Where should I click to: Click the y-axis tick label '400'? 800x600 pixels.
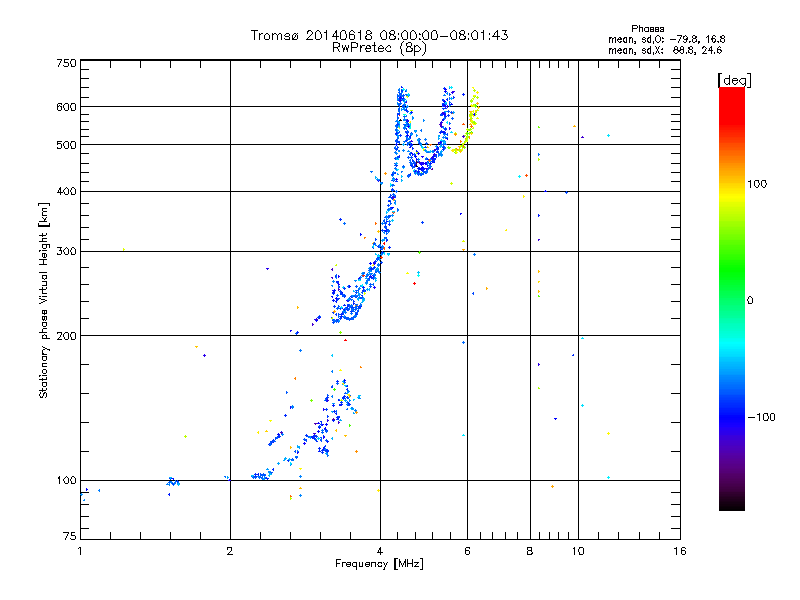click(x=66, y=192)
